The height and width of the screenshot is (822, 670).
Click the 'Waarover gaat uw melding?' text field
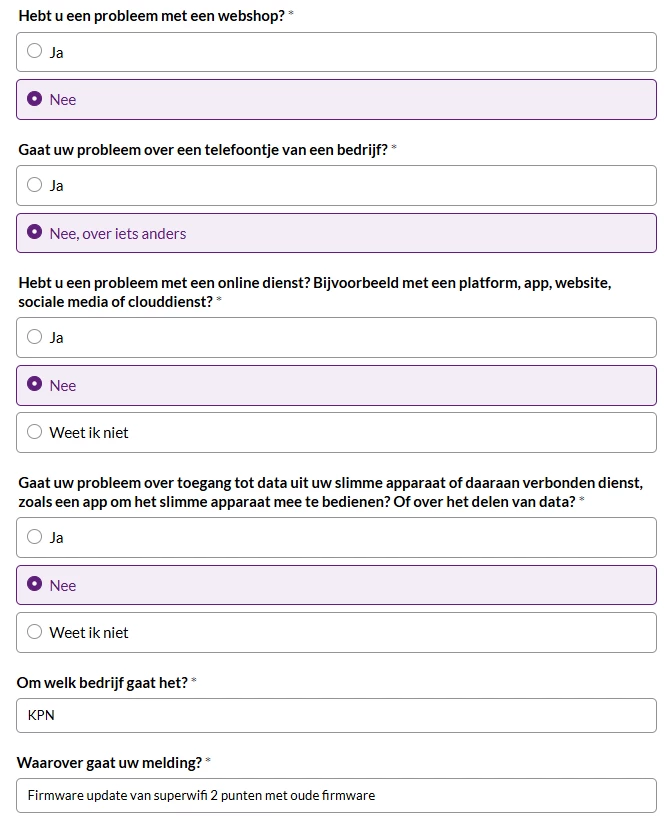click(336, 796)
